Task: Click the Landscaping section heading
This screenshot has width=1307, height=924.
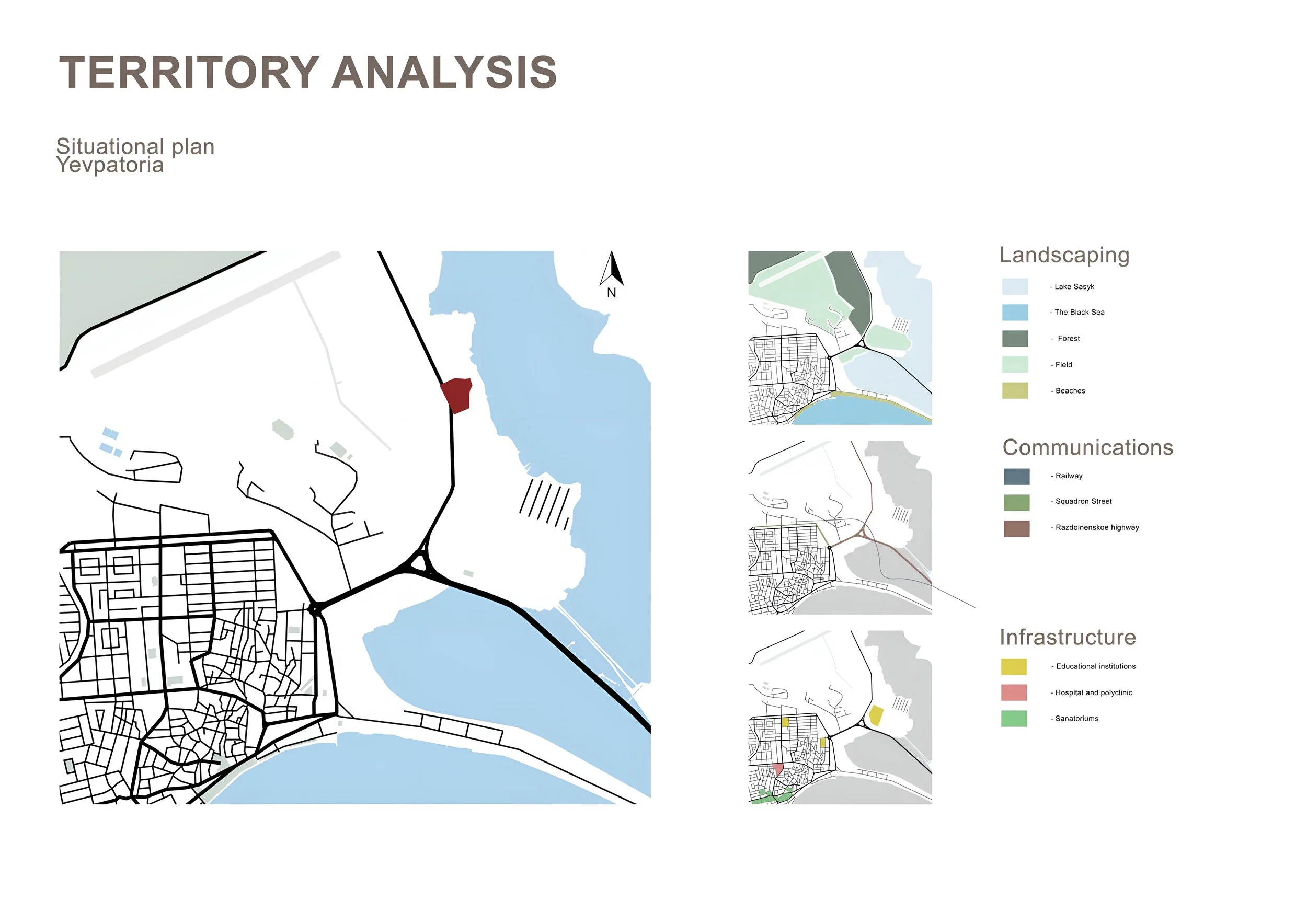Action: [1064, 255]
